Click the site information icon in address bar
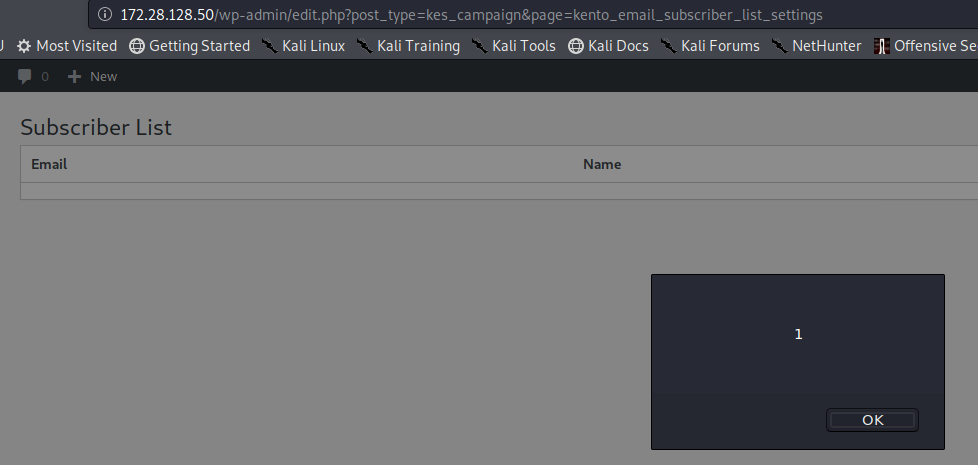Viewport: 978px width, 465px height. [x=105, y=15]
